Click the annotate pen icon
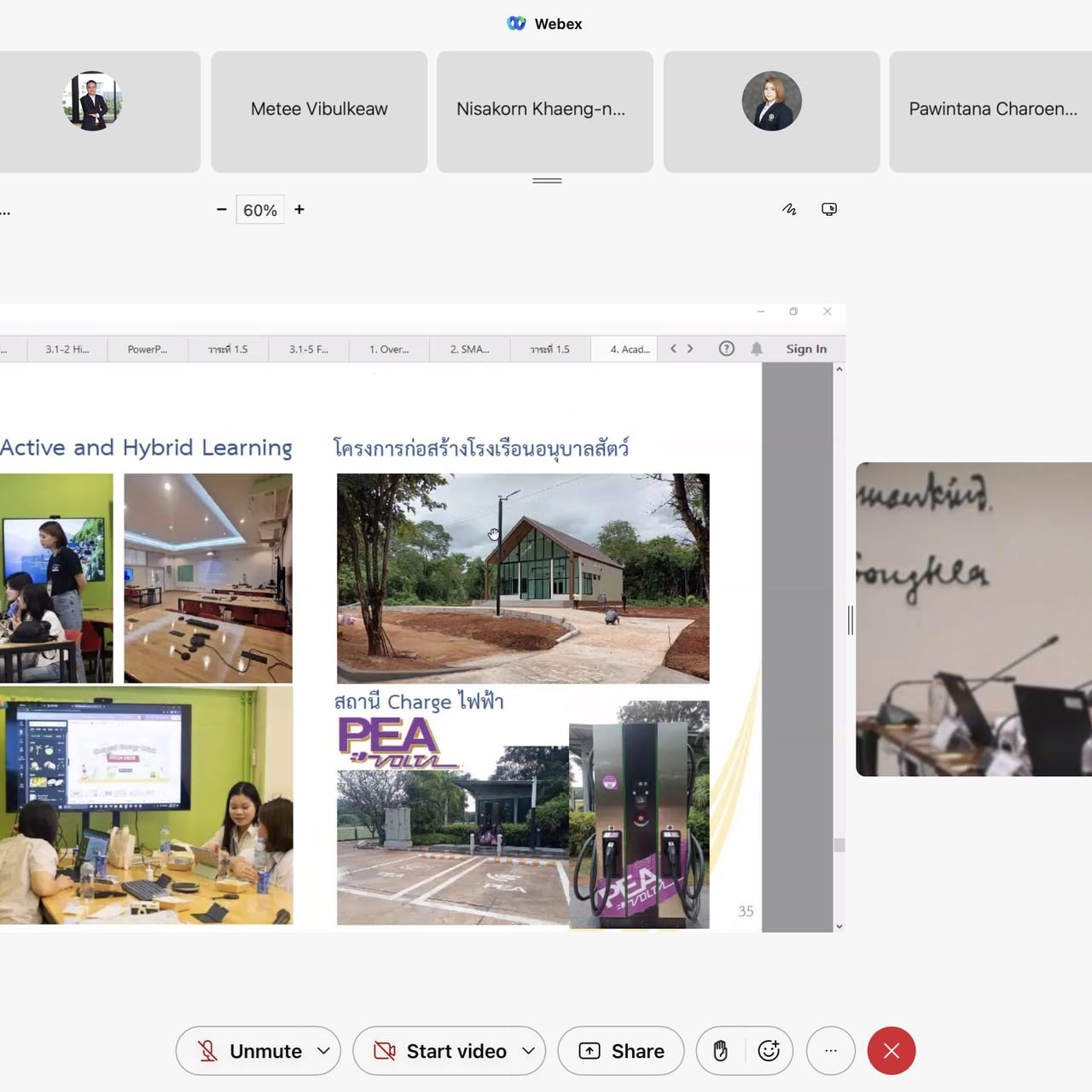The width and height of the screenshot is (1092, 1092). tap(789, 209)
